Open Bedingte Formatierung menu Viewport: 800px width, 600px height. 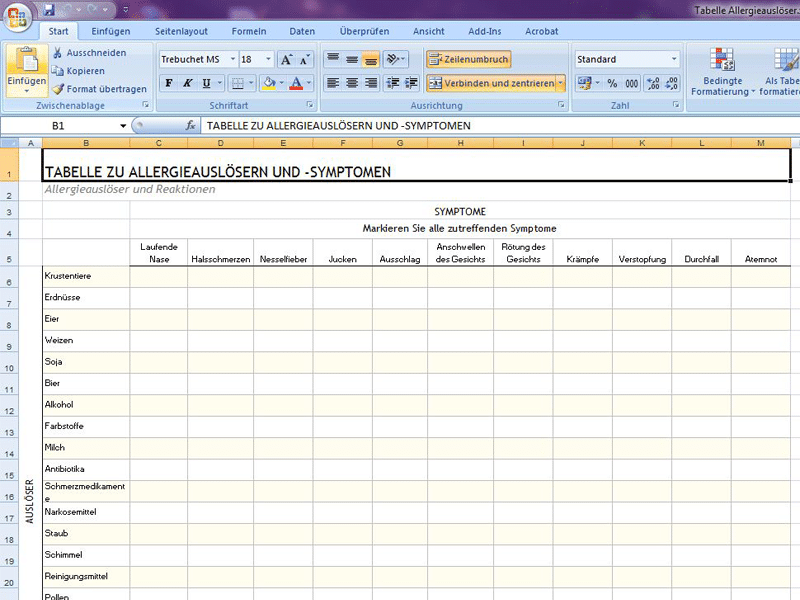click(721, 72)
